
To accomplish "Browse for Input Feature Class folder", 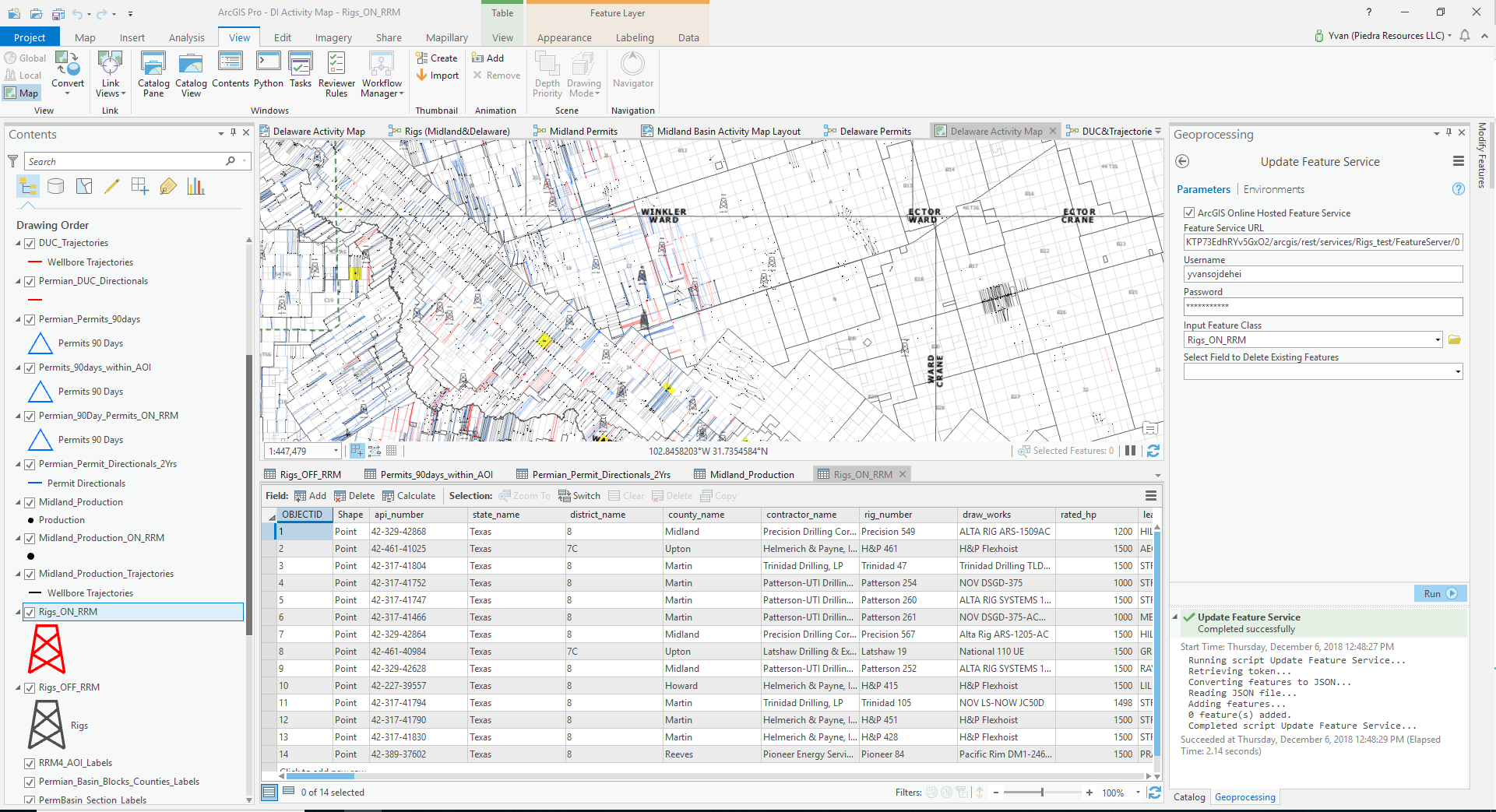I will coord(1454,340).
